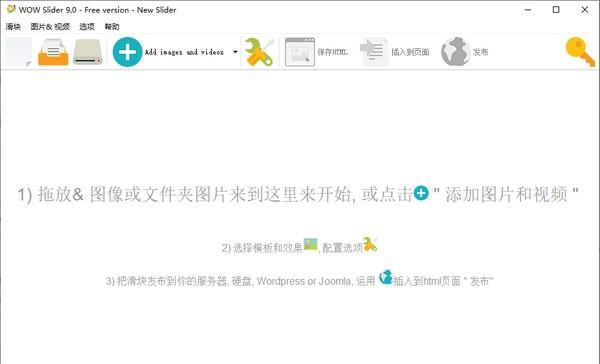Viewport: 600px width, 364px height.
Task: Click the WOW Slider app icon in the title bar
Action: coord(11,9)
